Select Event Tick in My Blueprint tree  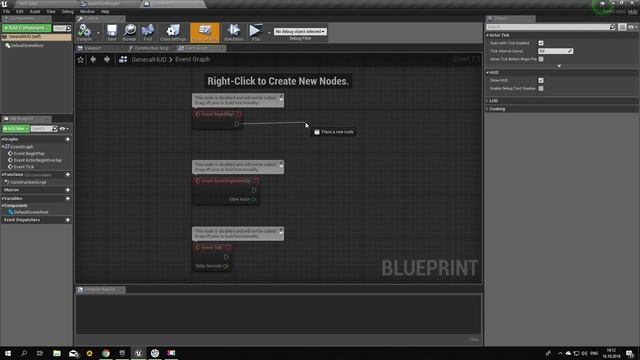click(x=24, y=167)
